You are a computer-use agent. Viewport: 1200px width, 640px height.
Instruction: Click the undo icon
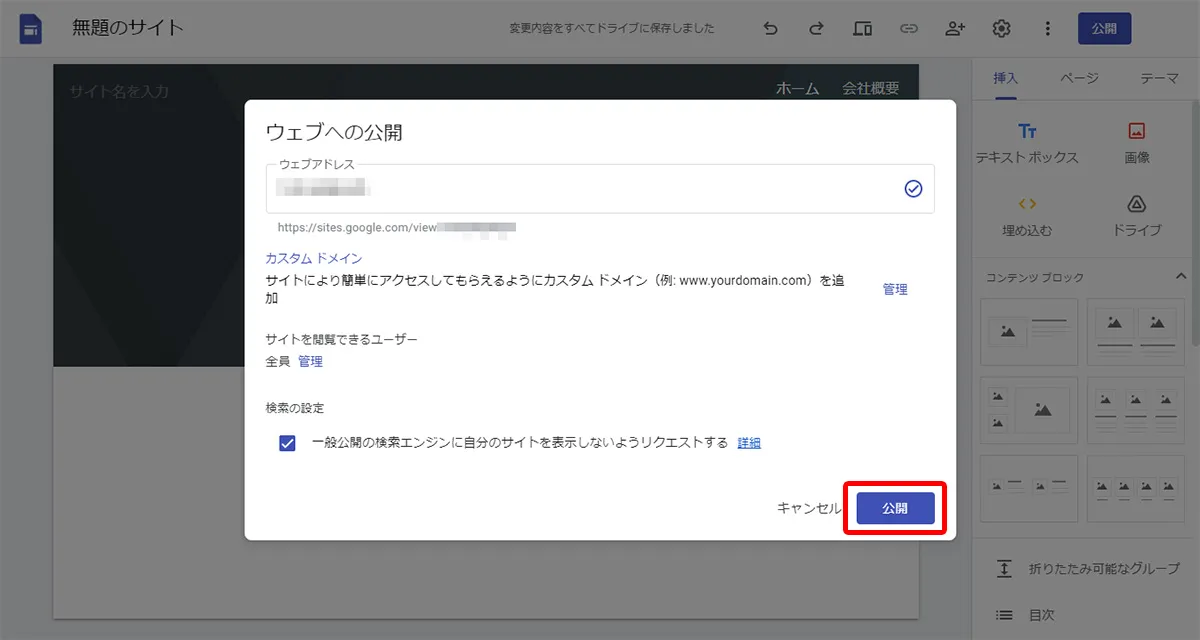click(x=770, y=28)
